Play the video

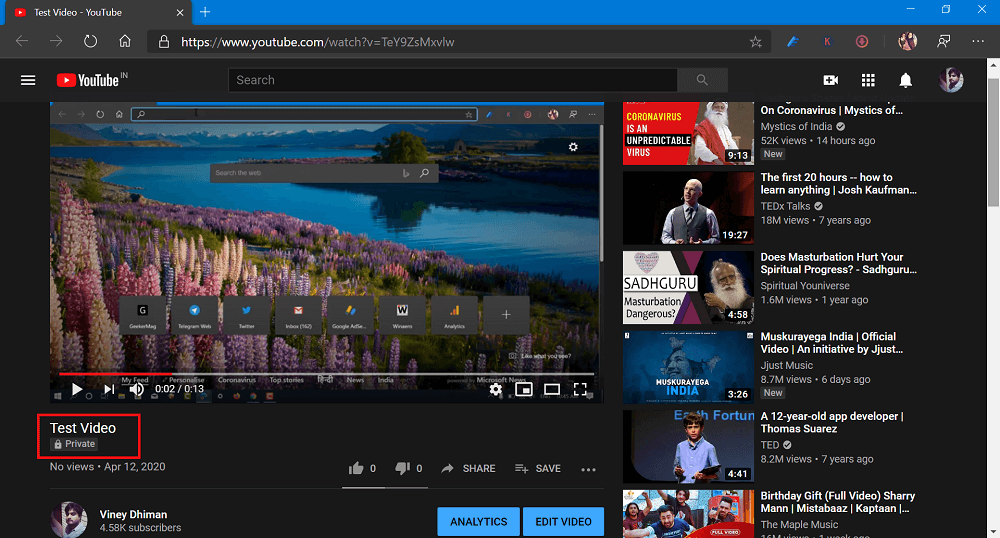(x=77, y=389)
